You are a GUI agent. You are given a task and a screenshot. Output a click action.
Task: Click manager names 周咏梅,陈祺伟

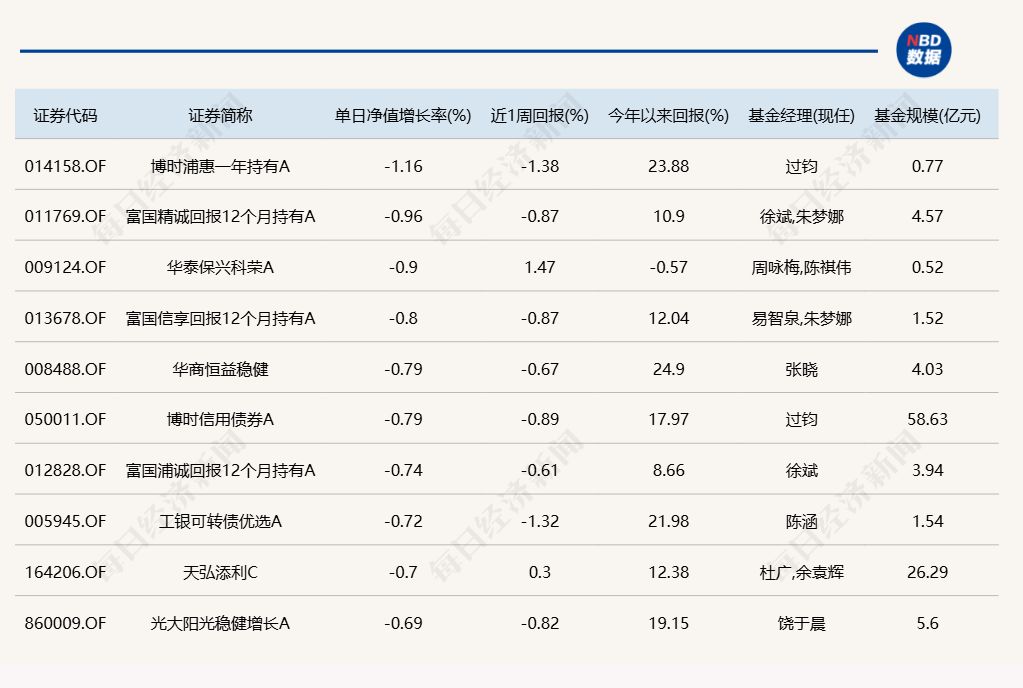801,267
